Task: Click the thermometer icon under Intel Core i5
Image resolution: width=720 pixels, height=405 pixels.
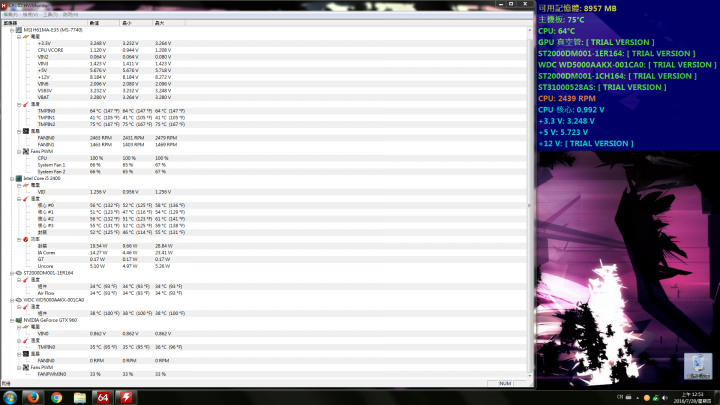Action: pyautogui.click(x=26, y=199)
